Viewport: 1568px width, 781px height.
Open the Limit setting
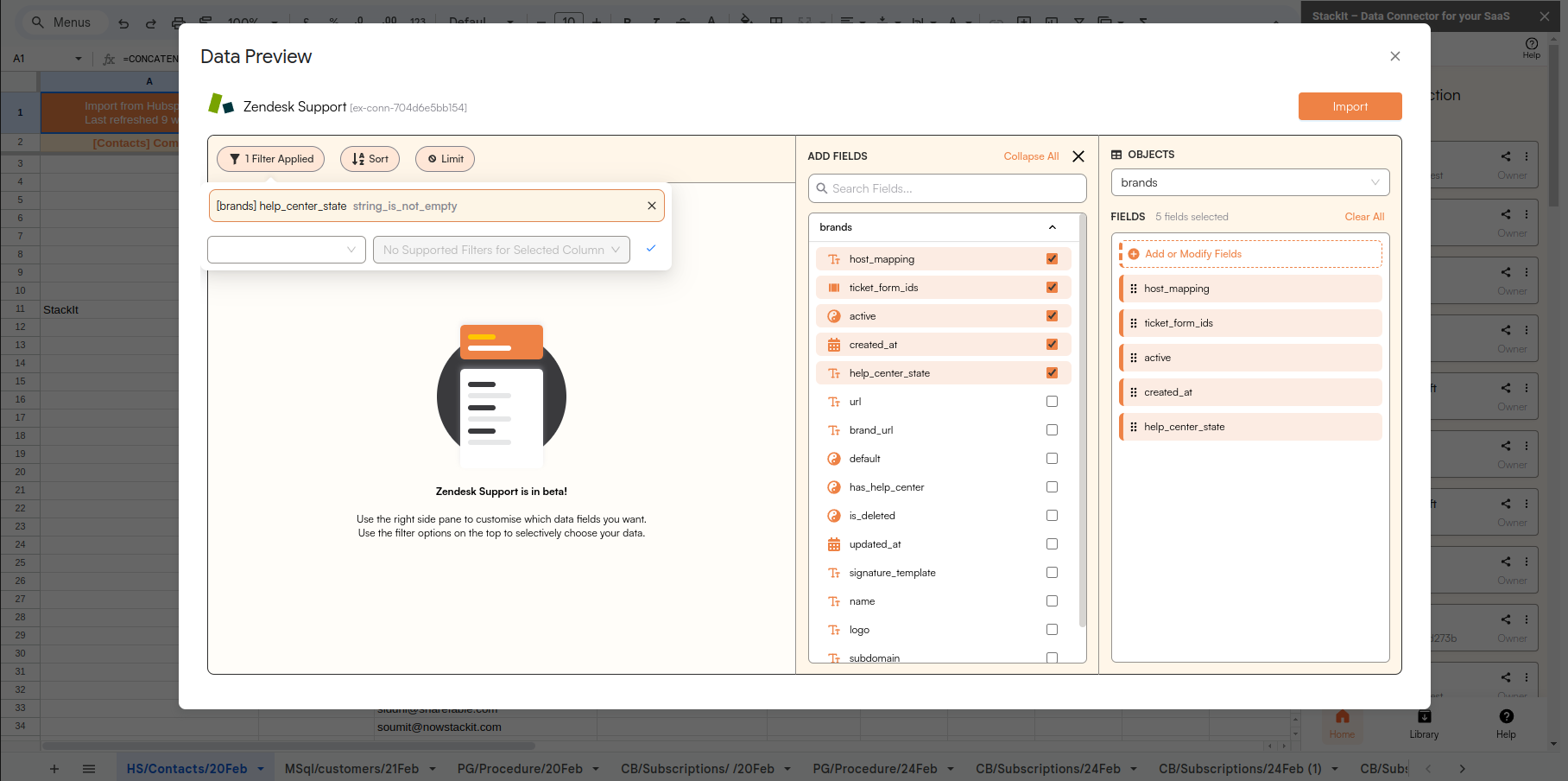[445, 159]
